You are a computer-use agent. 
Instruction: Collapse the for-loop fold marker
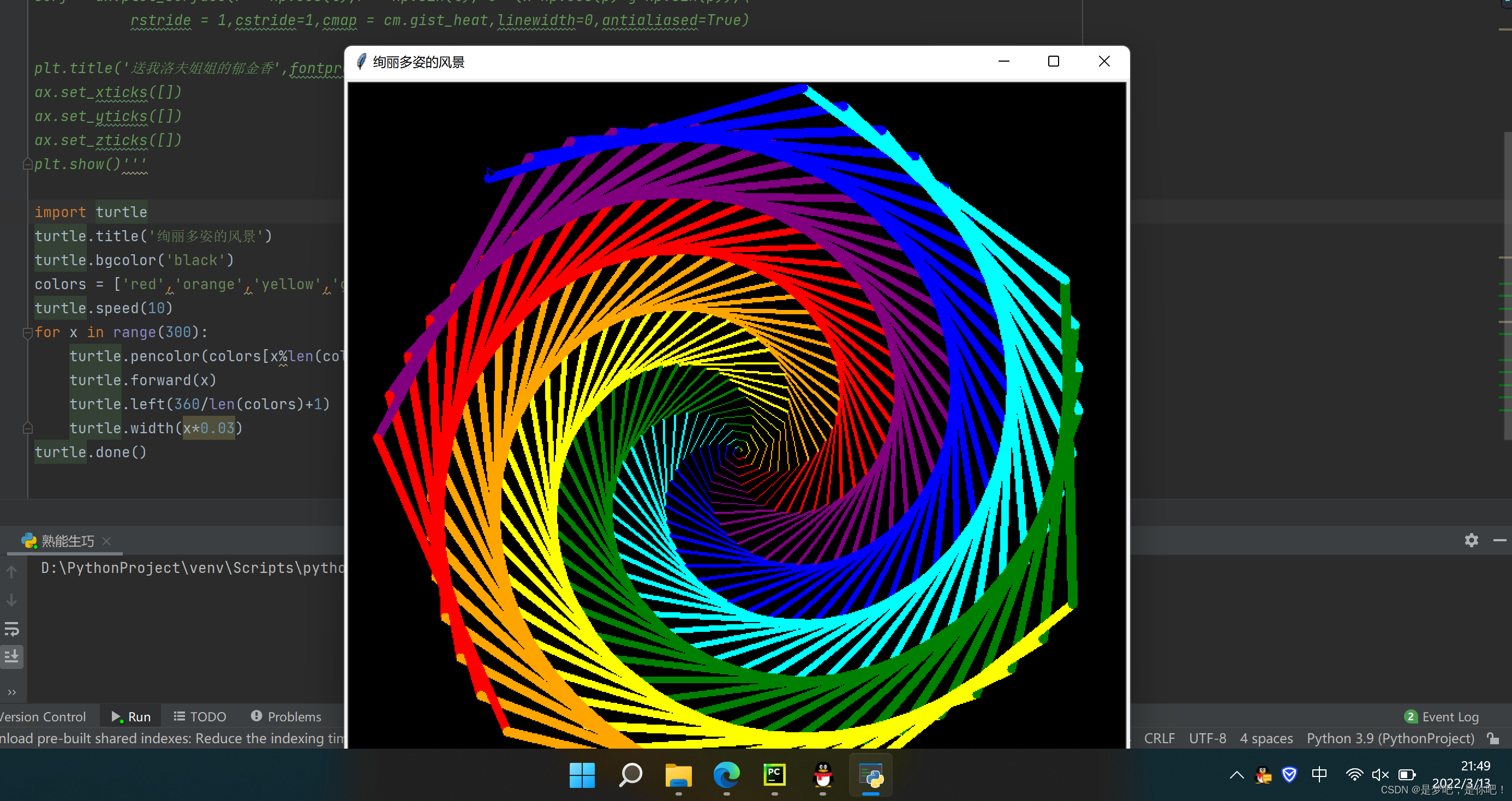pyautogui.click(x=27, y=333)
